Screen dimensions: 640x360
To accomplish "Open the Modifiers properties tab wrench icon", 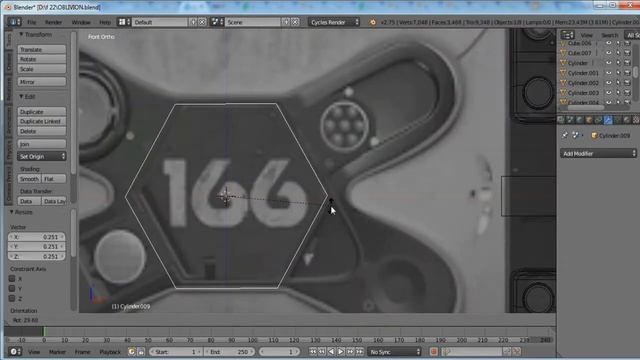I will [608, 120].
